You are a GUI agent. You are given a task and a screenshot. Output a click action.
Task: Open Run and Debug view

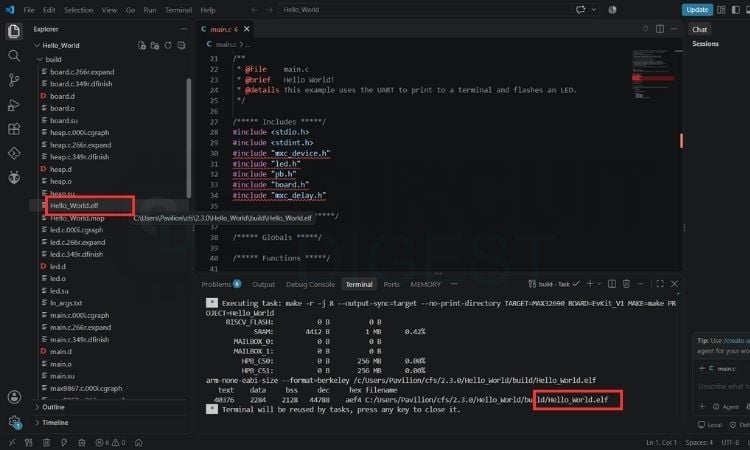click(14, 105)
